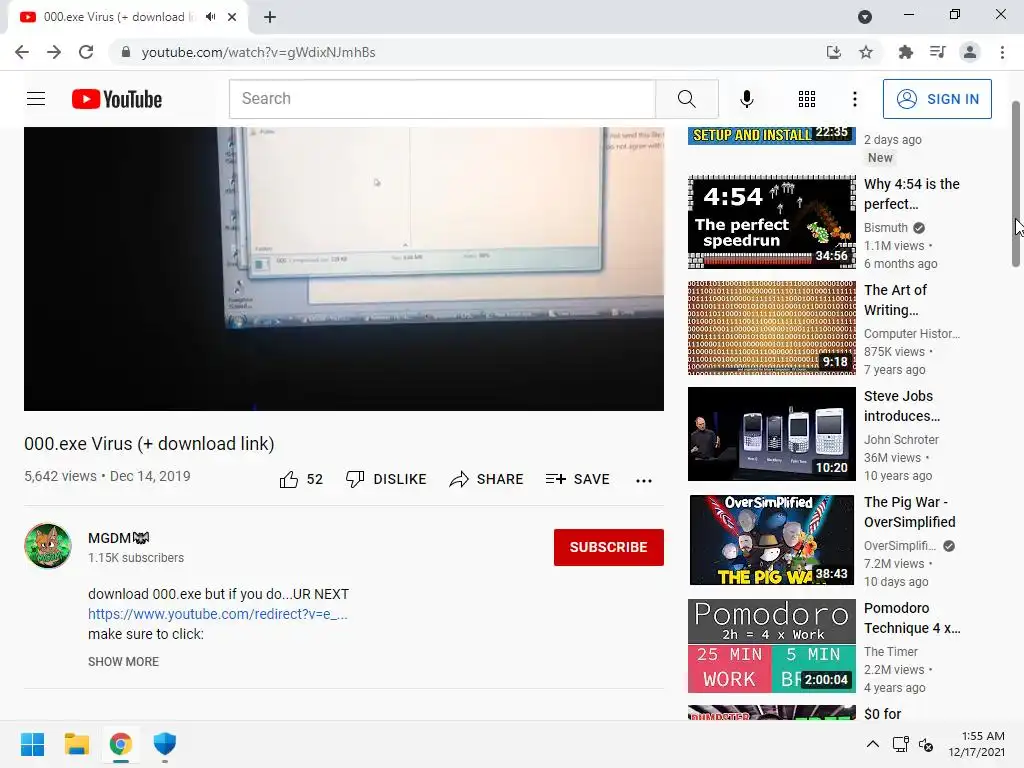Expand description with SHOW MORE
The image size is (1024, 768).
(123, 662)
